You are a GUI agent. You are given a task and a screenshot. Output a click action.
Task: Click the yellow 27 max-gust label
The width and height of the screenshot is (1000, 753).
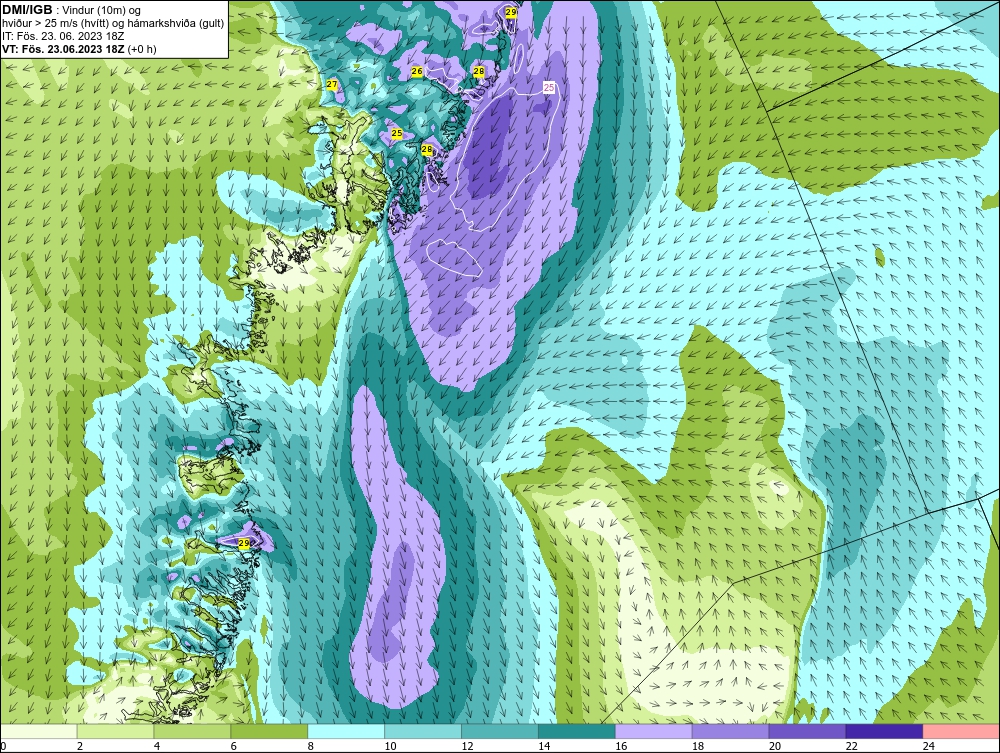[x=332, y=84]
